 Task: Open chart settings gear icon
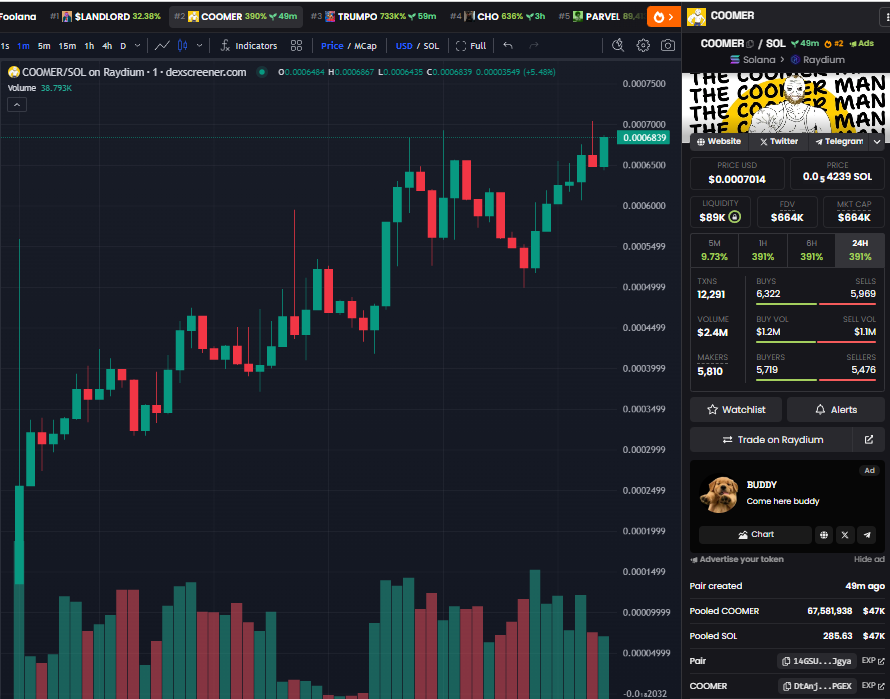(x=643, y=45)
